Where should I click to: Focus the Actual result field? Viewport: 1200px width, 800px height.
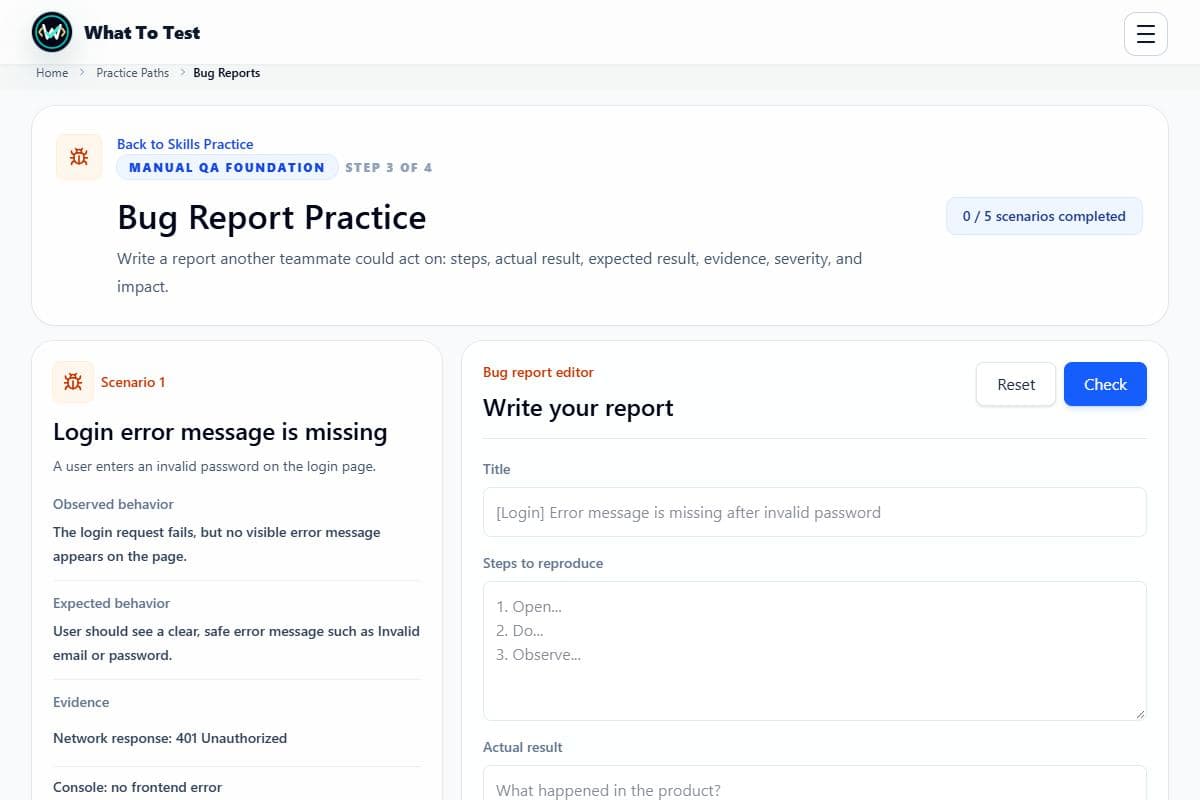[x=815, y=783]
